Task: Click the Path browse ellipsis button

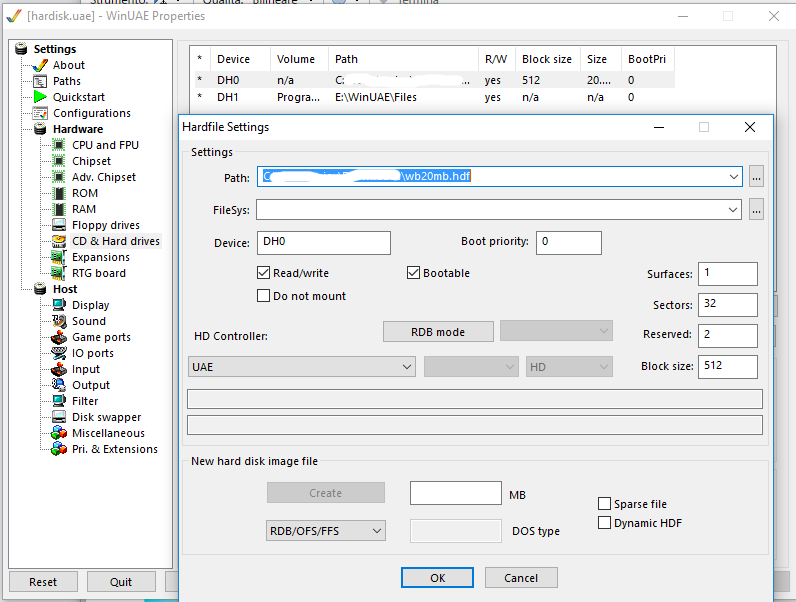Action: 756,177
